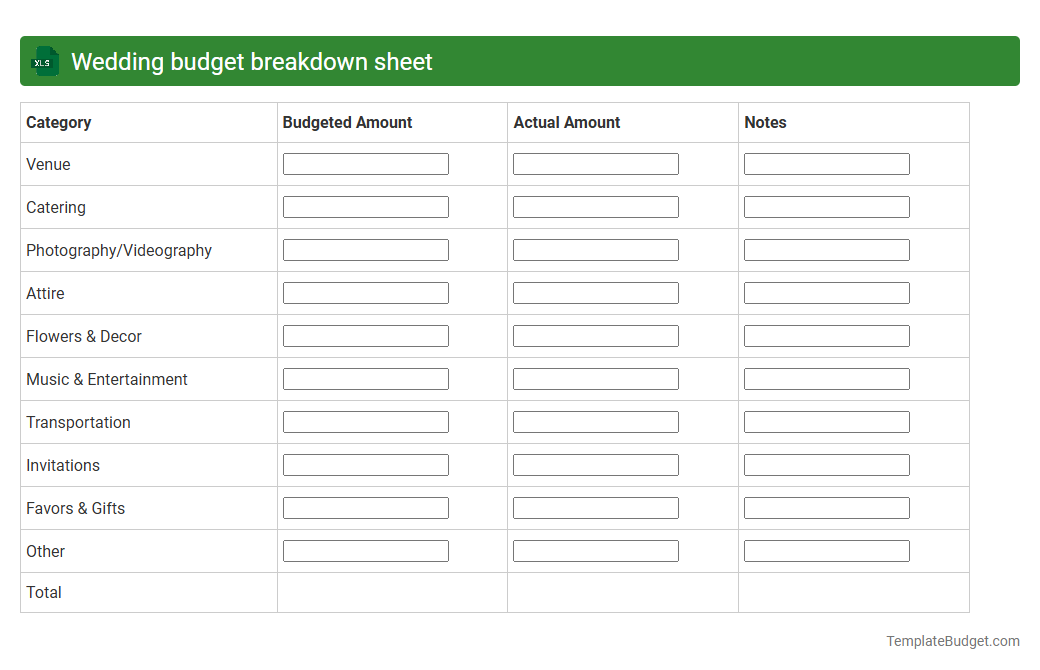
Task: Click the Budgeted Amount field for Invitations
Action: [365, 464]
